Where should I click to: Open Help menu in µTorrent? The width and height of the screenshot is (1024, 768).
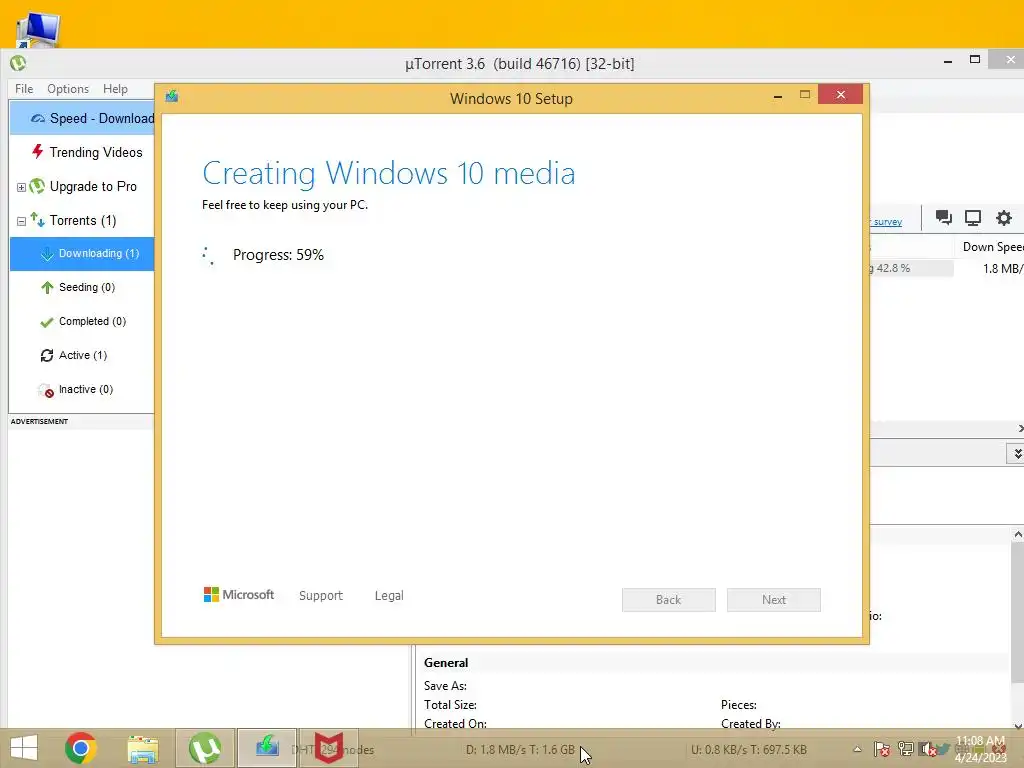point(115,89)
